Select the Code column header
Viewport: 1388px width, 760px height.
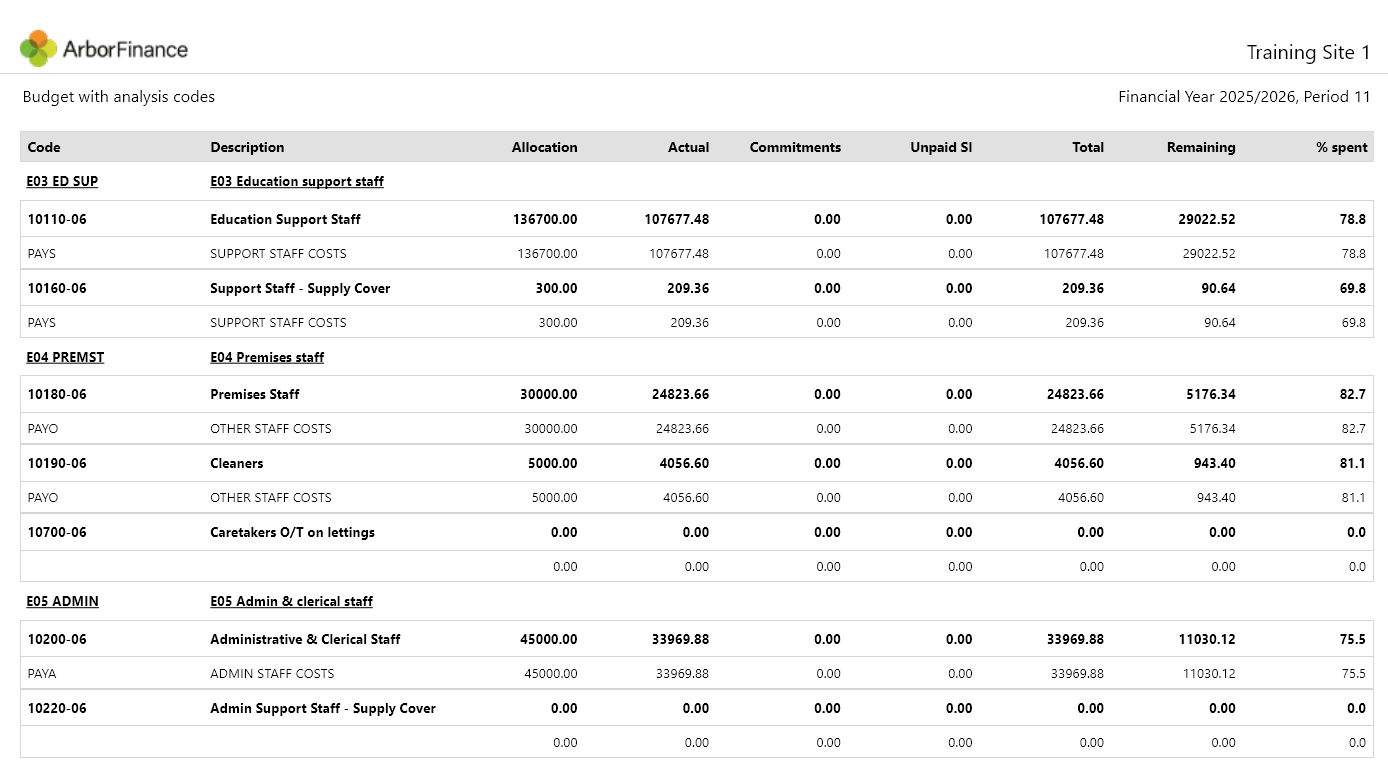pyautogui.click(x=44, y=147)
